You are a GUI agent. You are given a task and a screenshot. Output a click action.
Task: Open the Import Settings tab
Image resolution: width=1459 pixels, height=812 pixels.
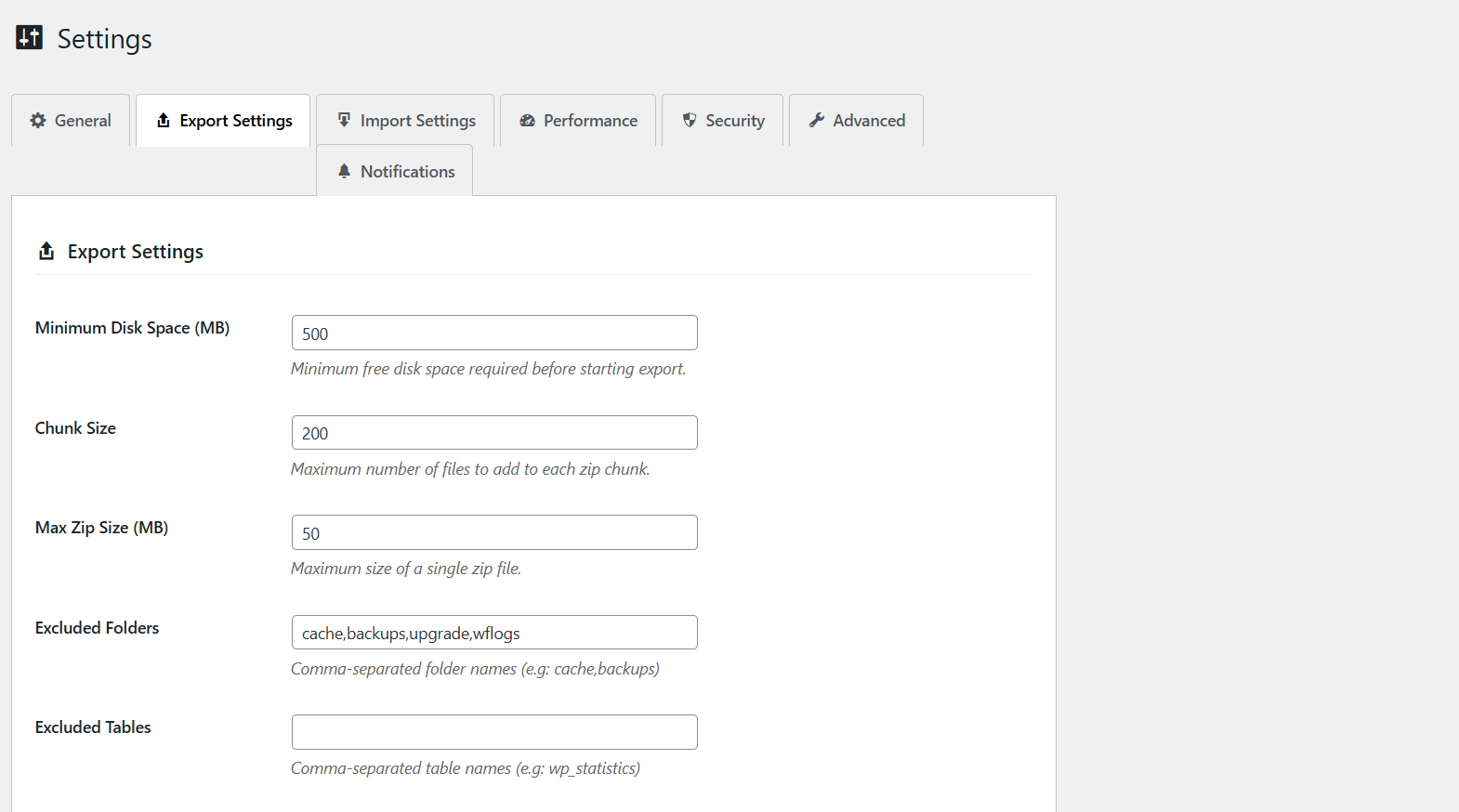tap(417, 121)
